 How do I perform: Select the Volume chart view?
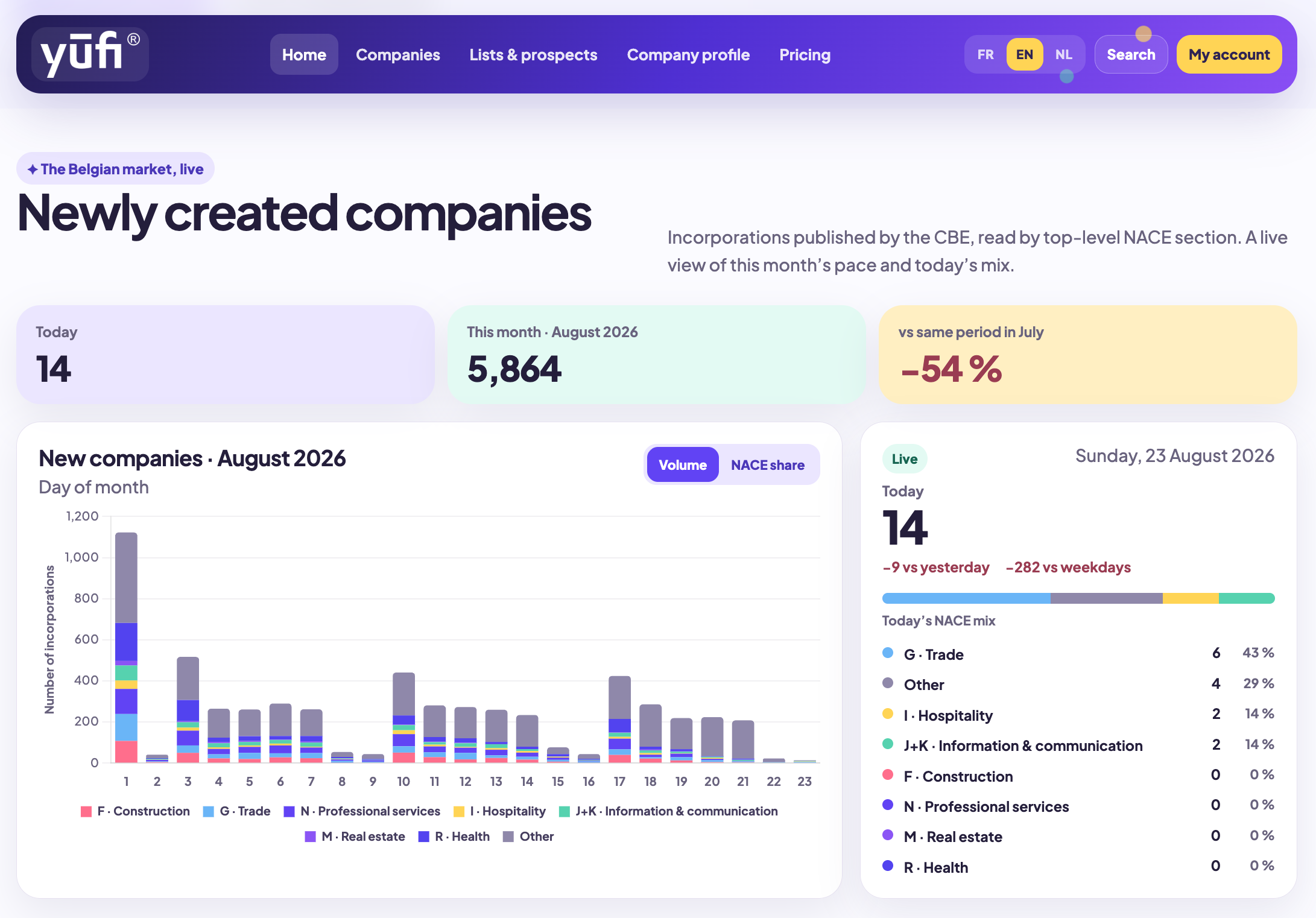[x=683, y=464]
